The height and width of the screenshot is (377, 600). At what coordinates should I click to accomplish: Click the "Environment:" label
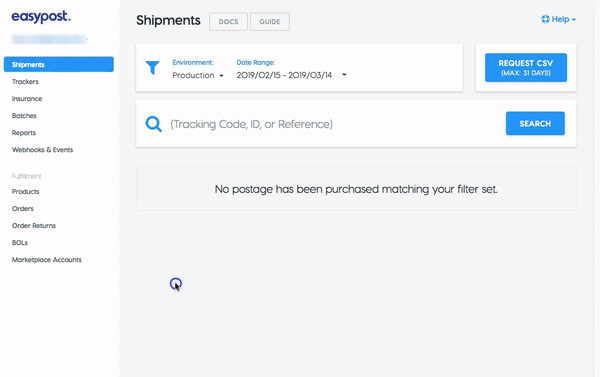point(193,62)
